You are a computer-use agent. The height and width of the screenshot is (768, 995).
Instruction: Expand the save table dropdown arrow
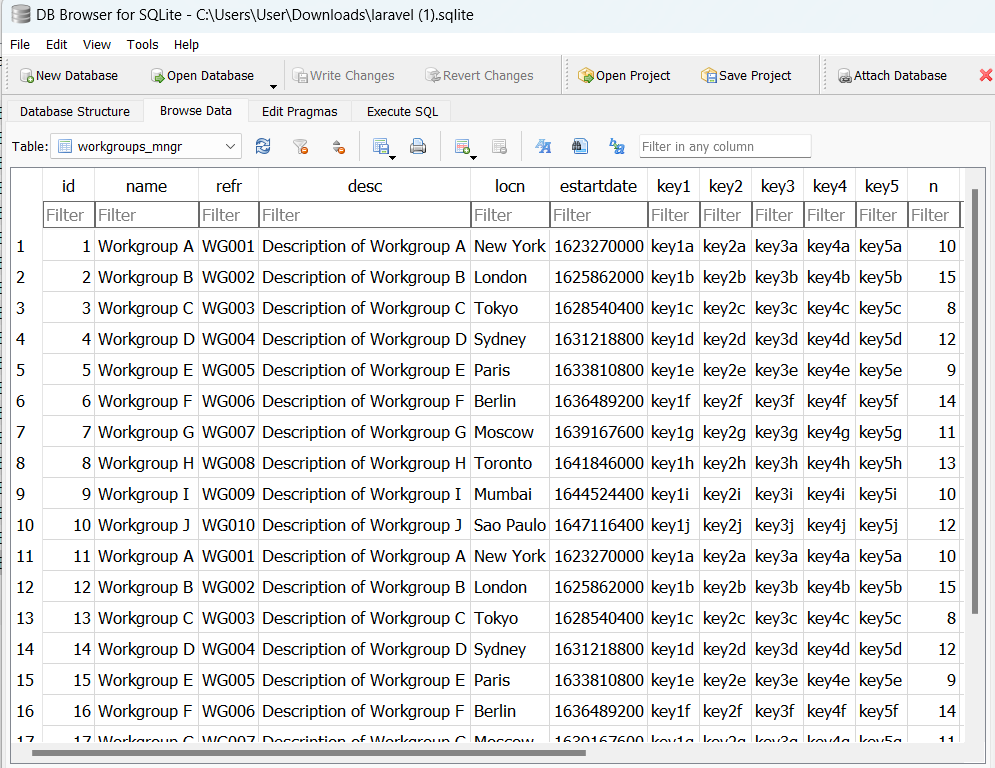pos(393,157)
